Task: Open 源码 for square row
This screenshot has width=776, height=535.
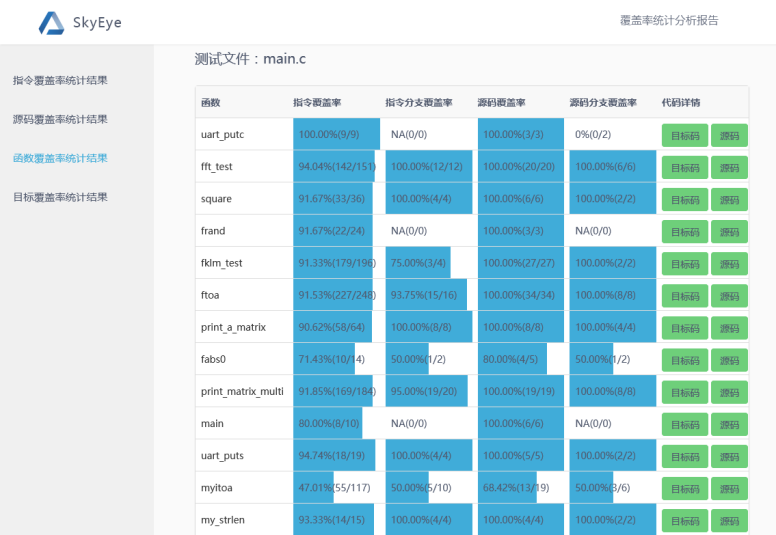Action: [729, 200]
